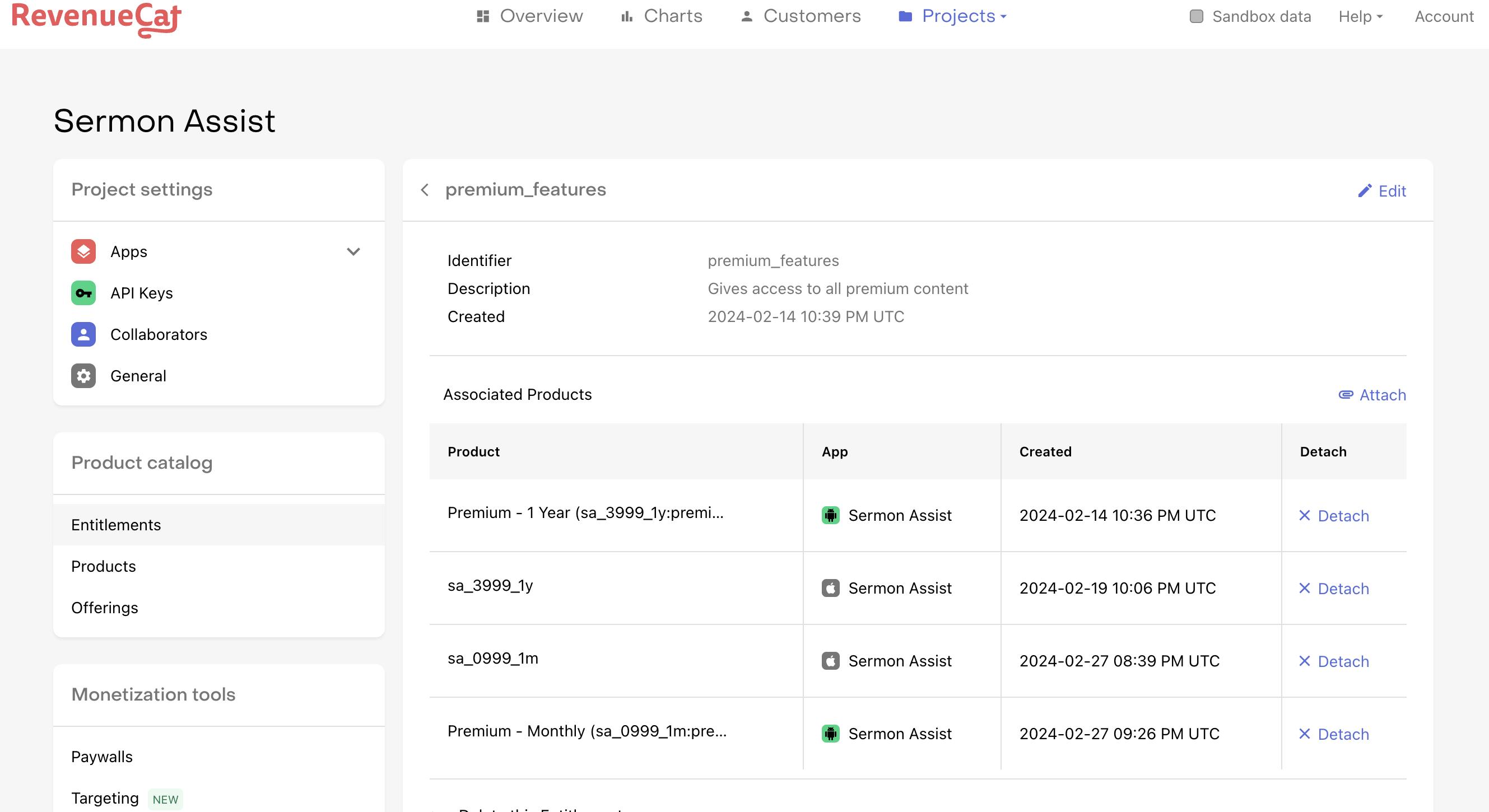Detach the sa_0999_1m product

[x=1333, y=661]
